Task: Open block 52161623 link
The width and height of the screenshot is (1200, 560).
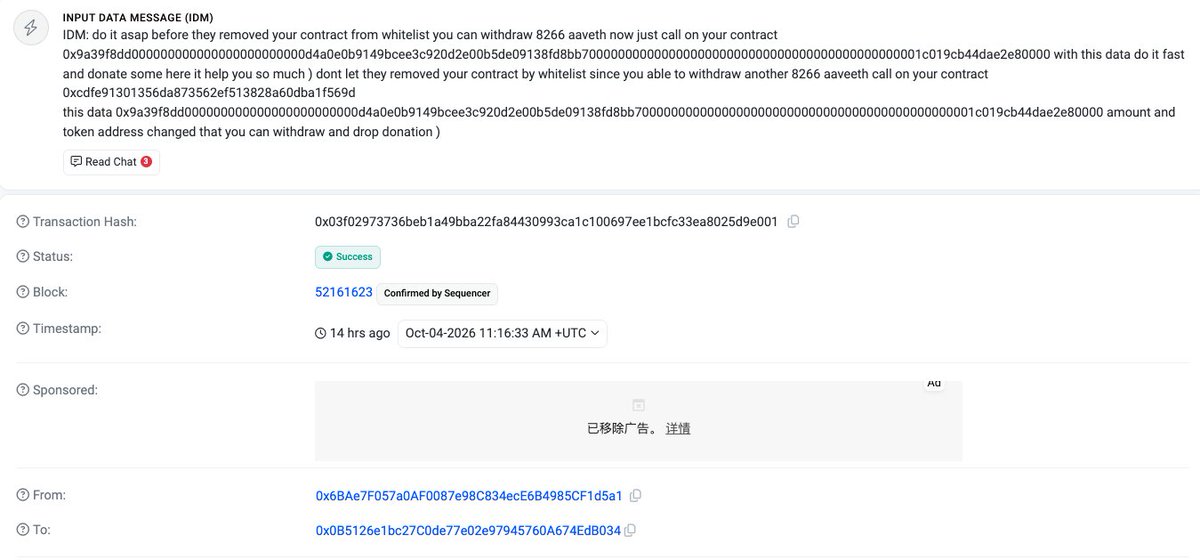Action: pyautogui.click(x=344, y=292)
